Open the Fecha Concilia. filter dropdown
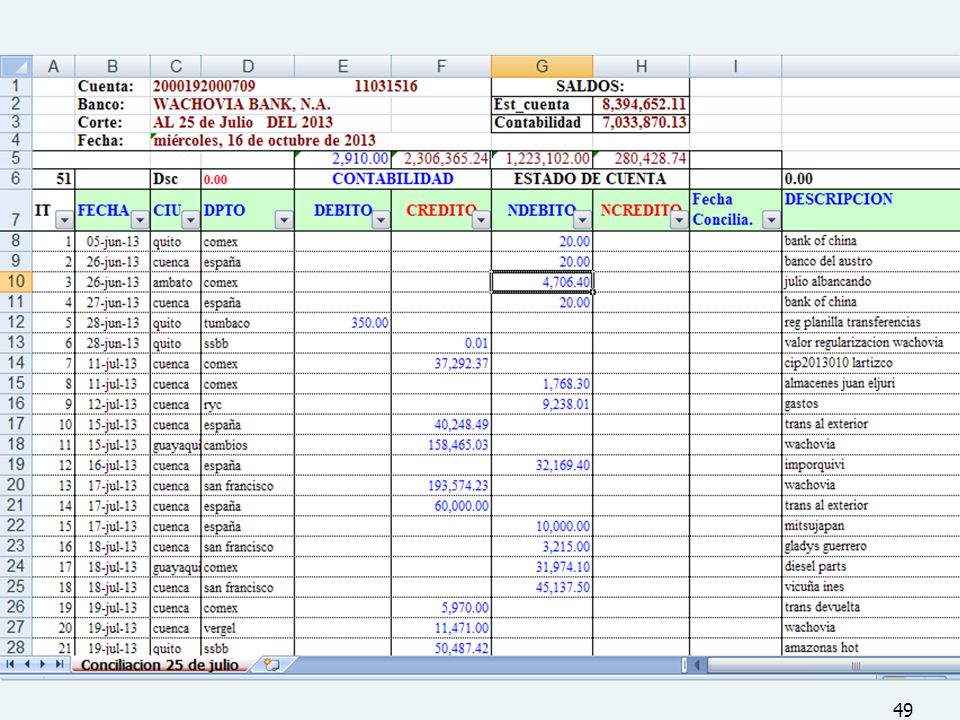Viewport: 960px width, 720px height. 771,219
